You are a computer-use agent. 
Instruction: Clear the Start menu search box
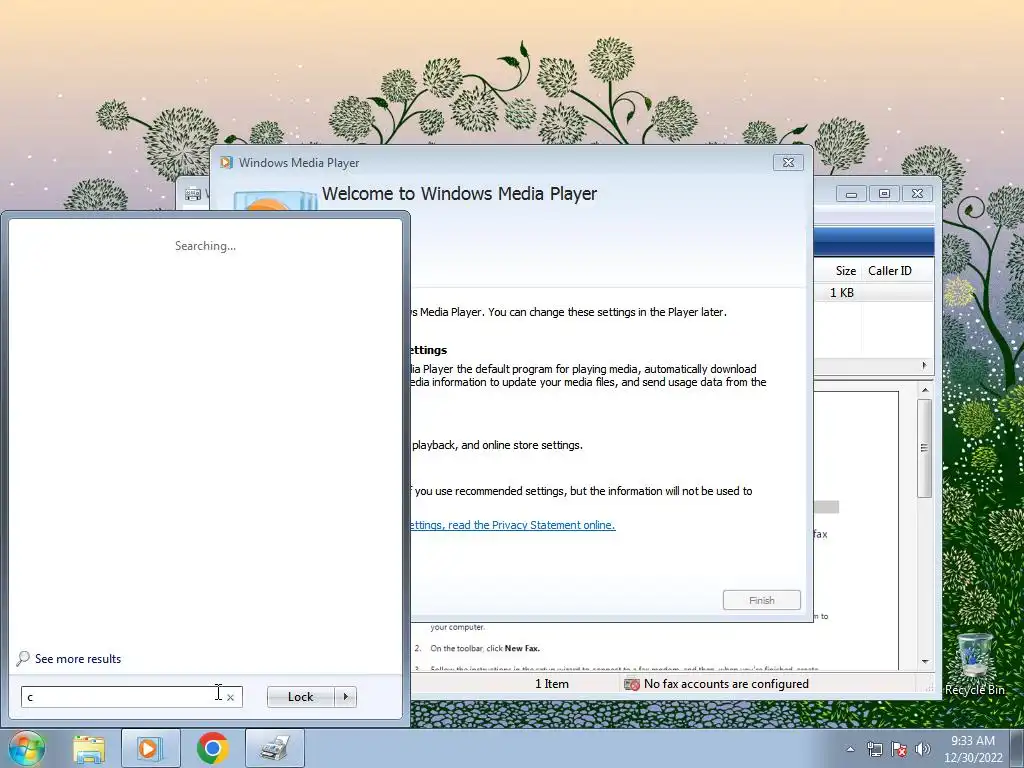point(230,697)
